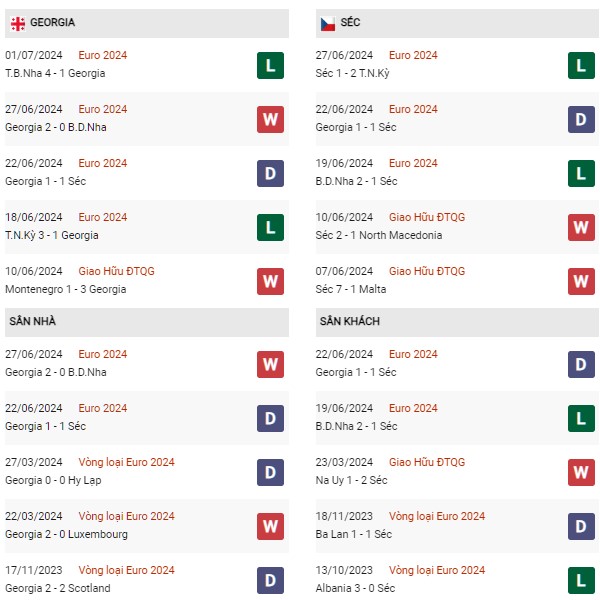The height and width of the screenshot is (600, 600).
Task: Select the Sân Nhà section header
Action: coord(32,321)
